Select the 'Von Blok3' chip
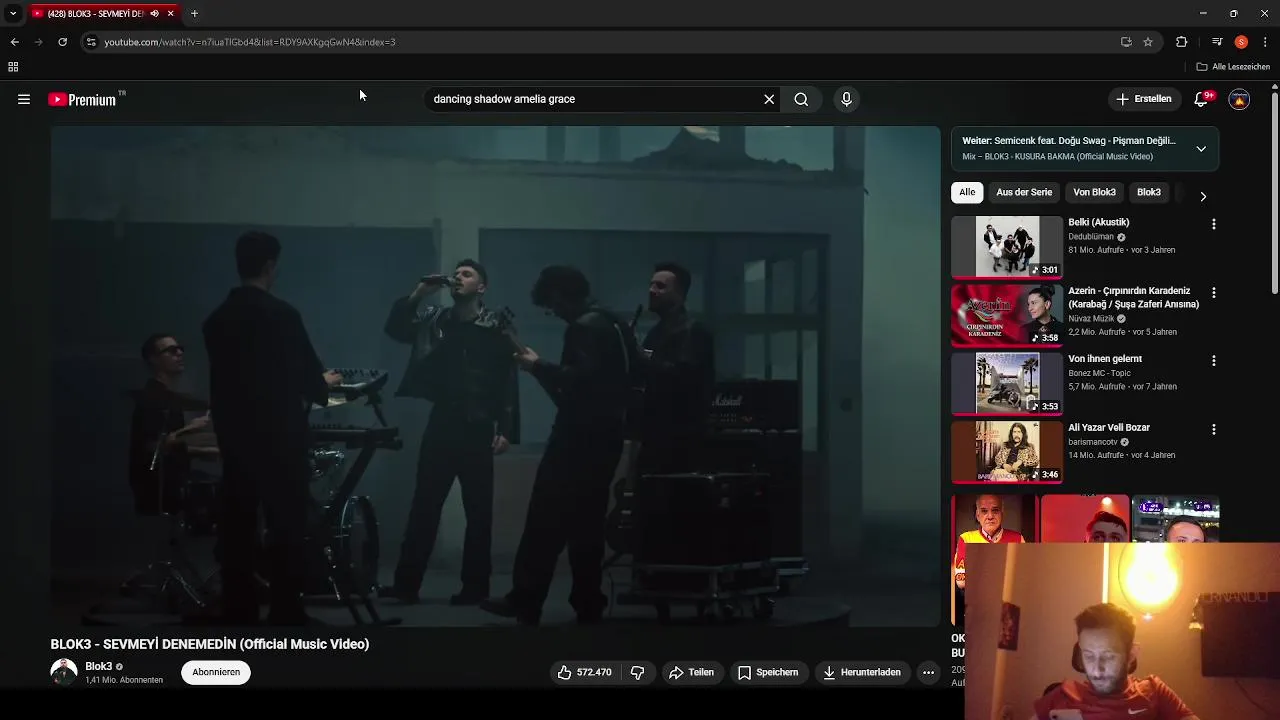The height and width of the screenshot is (720, 1280). (1094, 192)
